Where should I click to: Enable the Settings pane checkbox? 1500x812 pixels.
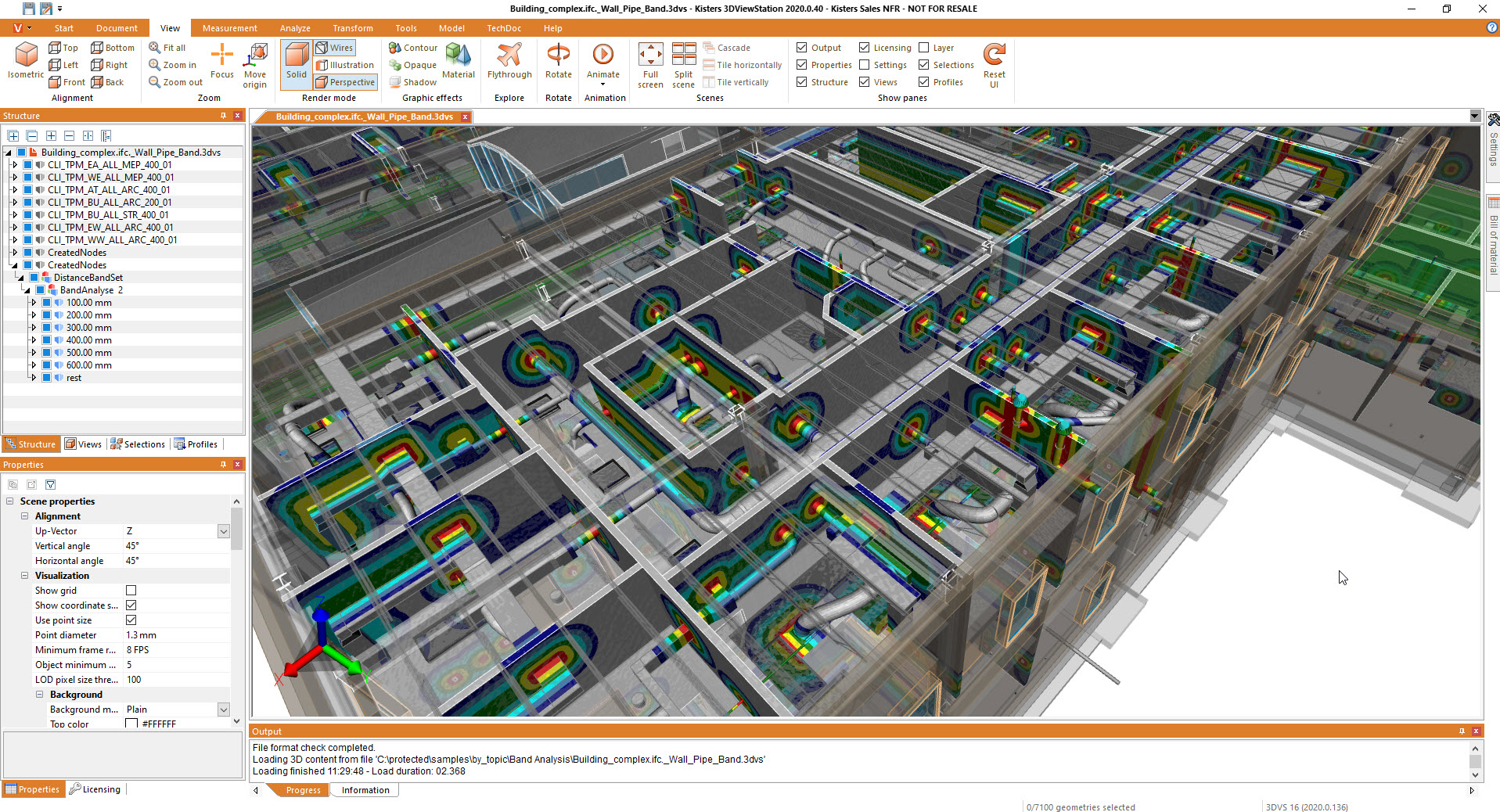coord(865,65)
